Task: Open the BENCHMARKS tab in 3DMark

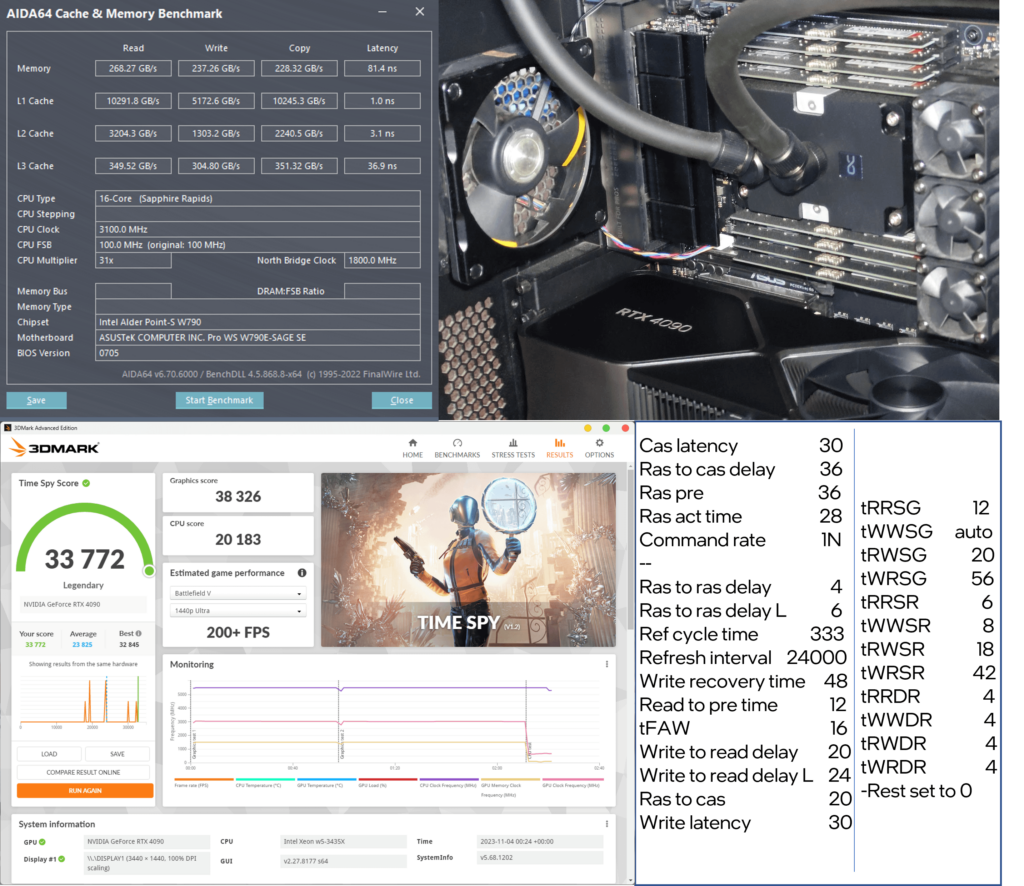Action: pos(457,449)
